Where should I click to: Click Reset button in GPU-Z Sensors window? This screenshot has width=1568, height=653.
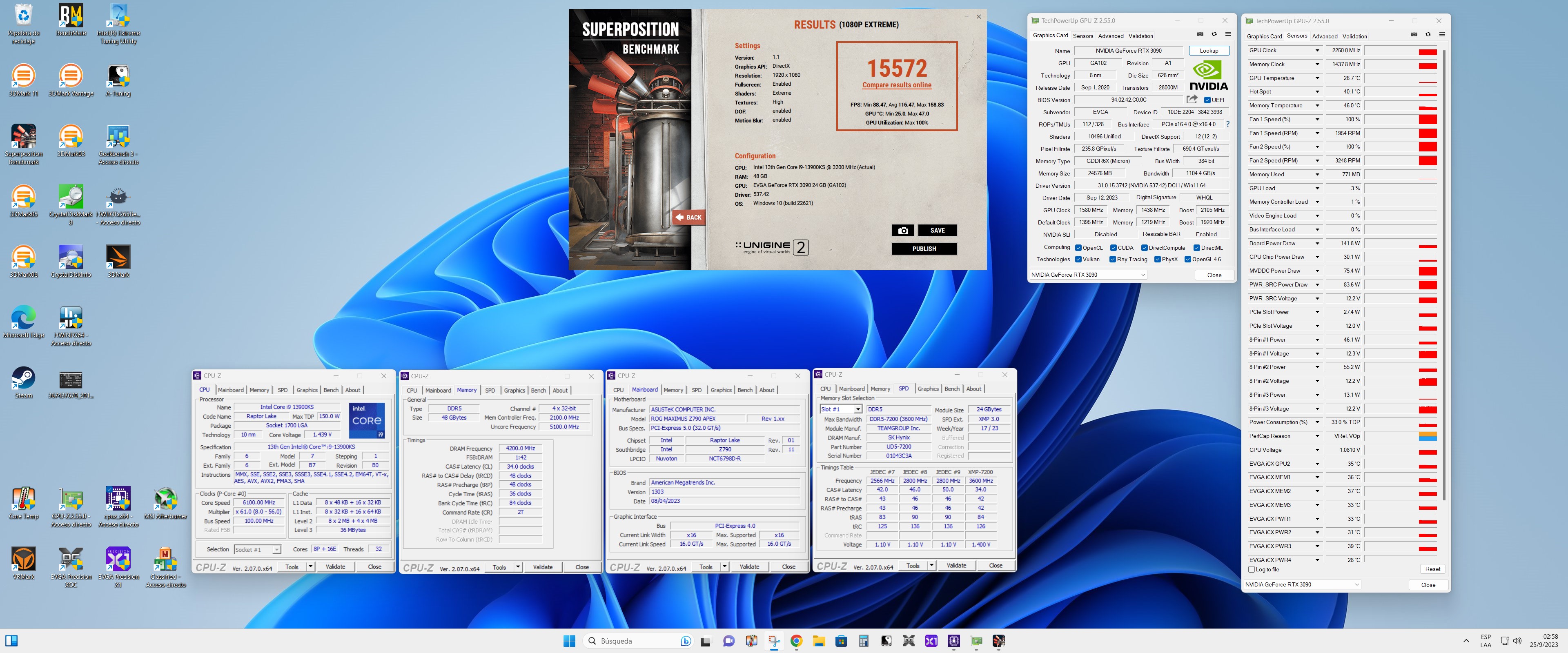(x=1432, y=569)
